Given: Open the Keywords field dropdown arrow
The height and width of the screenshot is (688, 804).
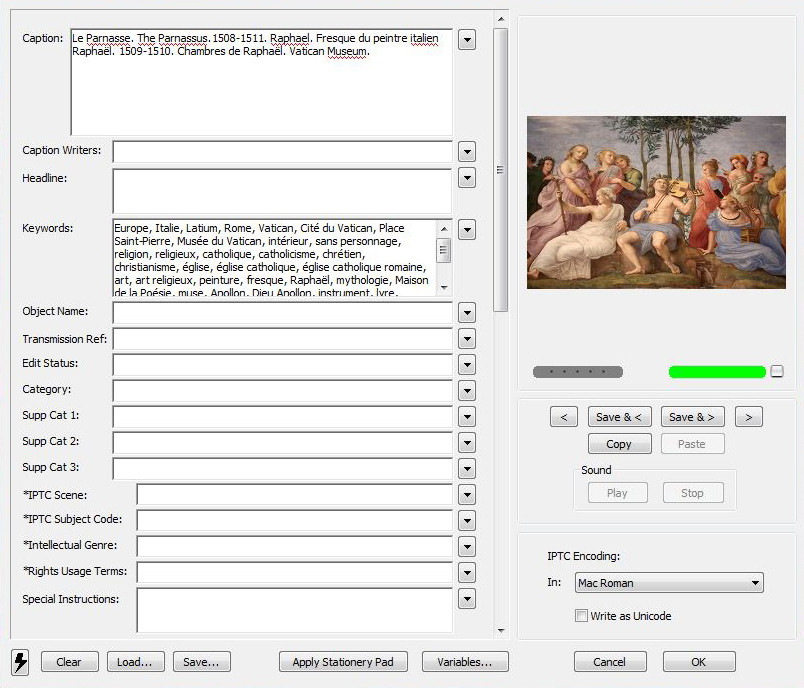Looking at the screenshot, I should coord(467,230).
